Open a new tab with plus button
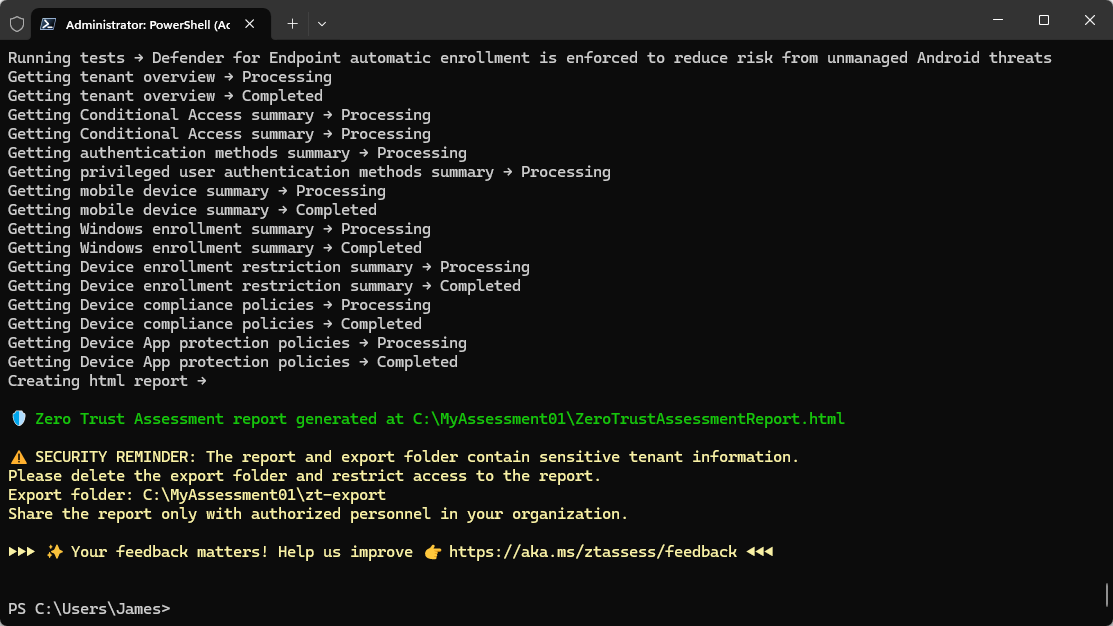 click(292, 23)
